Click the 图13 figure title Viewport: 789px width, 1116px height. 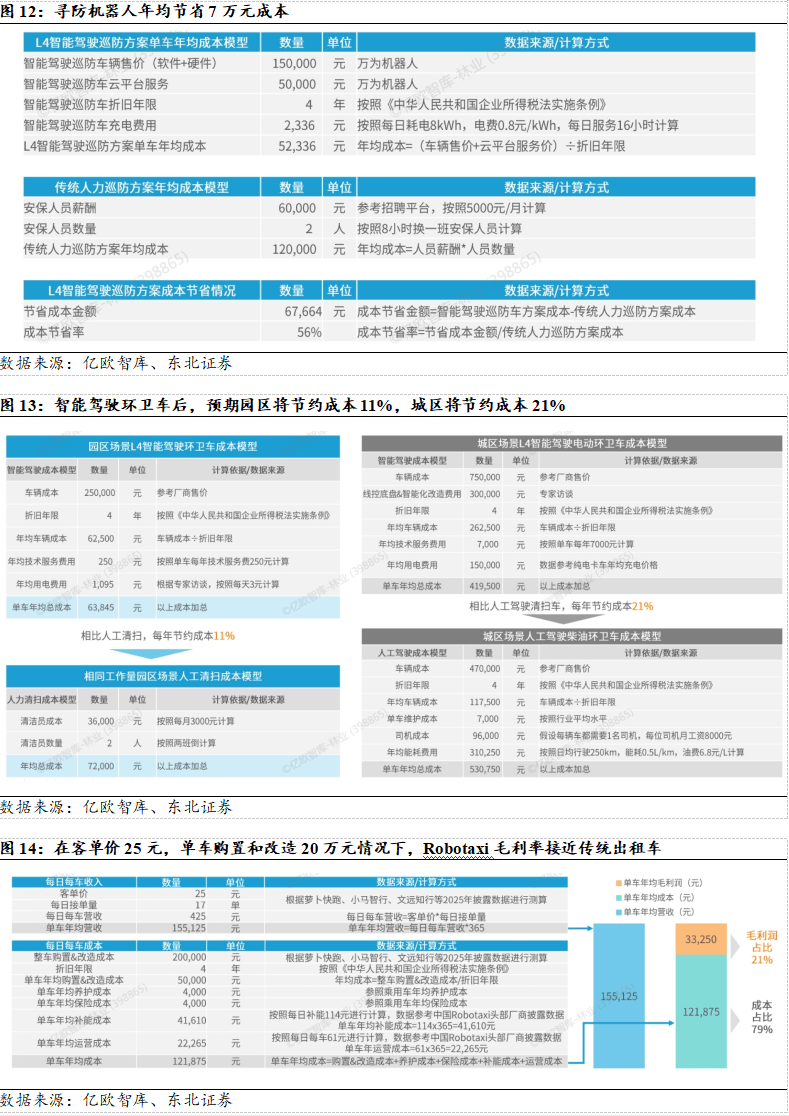point(283,405)
